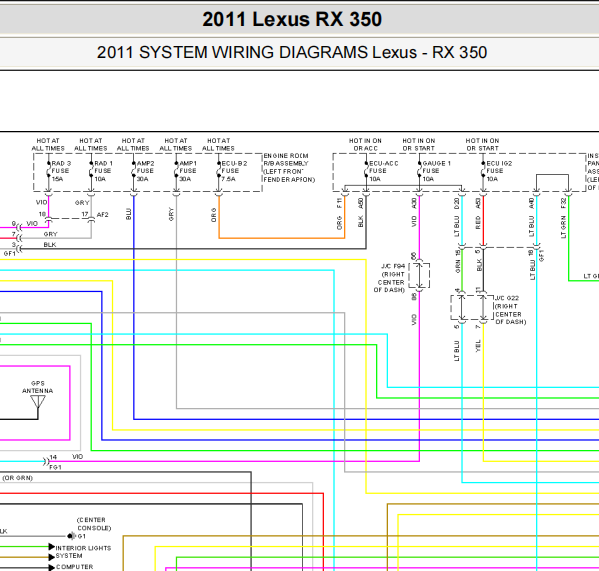Image resolution: width=599 pixels, height=571 pixels.
Task: Click the J/C G22 junction connector label
Action: coord(511,310)
